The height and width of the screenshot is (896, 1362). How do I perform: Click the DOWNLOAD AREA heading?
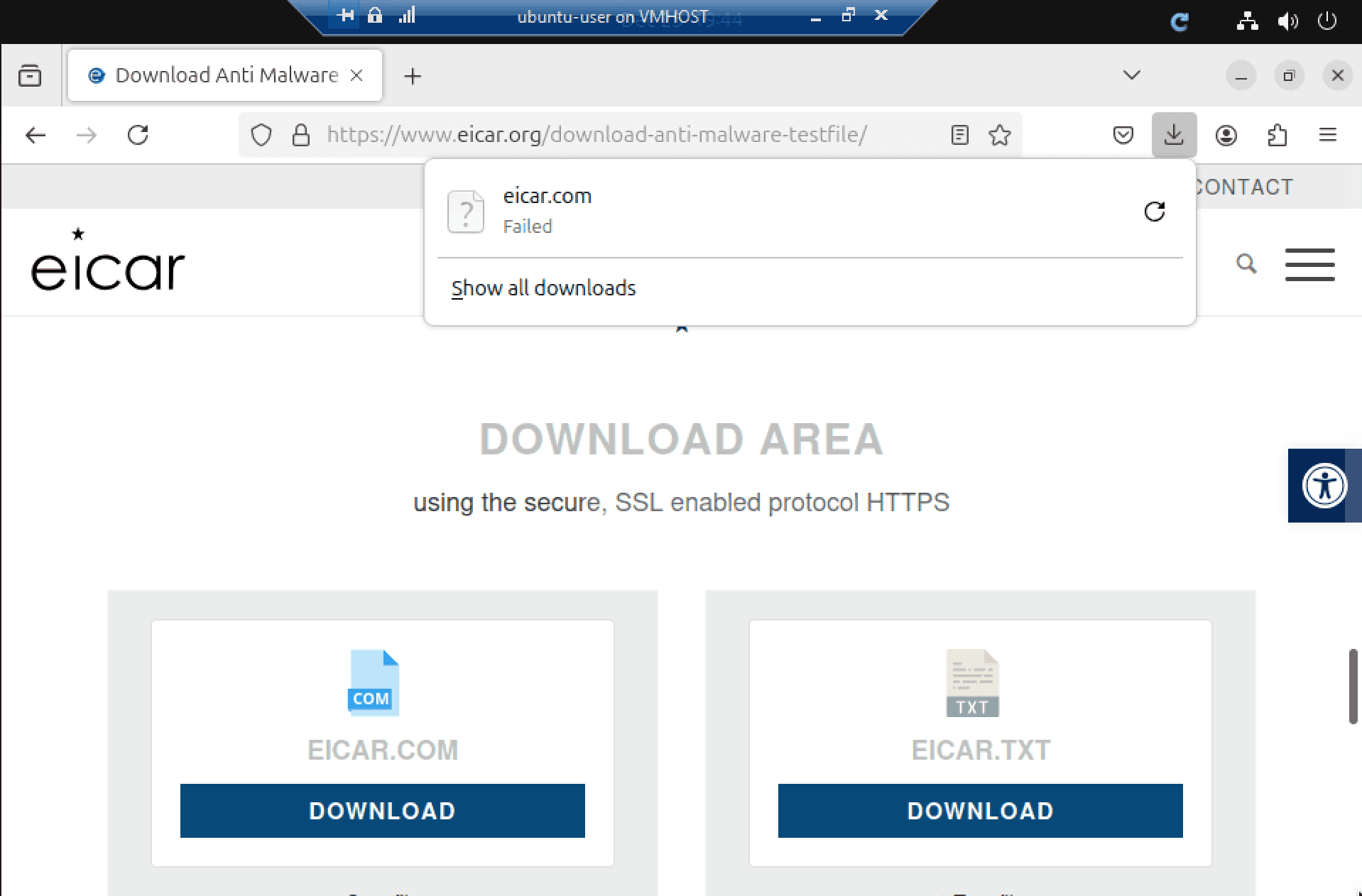pos(682,439)
